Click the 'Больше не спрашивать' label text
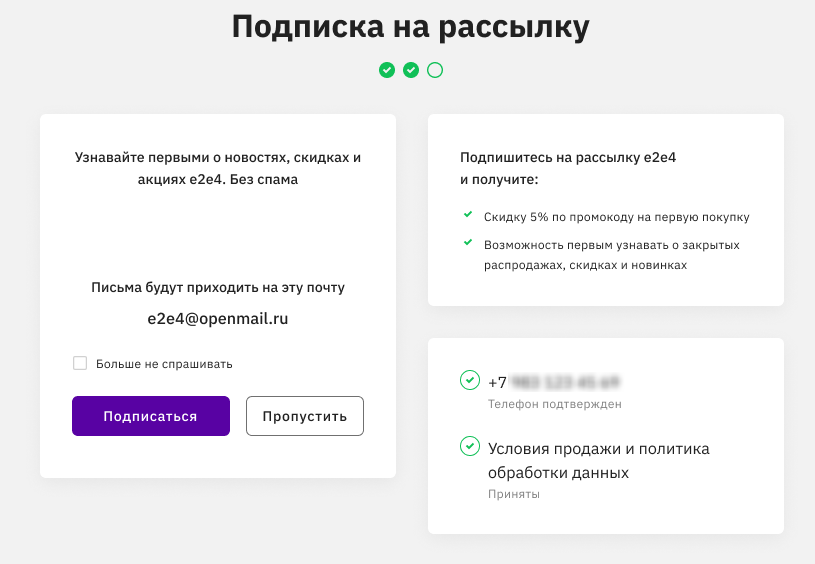This screenshot has width=815, height=564. 164,364
